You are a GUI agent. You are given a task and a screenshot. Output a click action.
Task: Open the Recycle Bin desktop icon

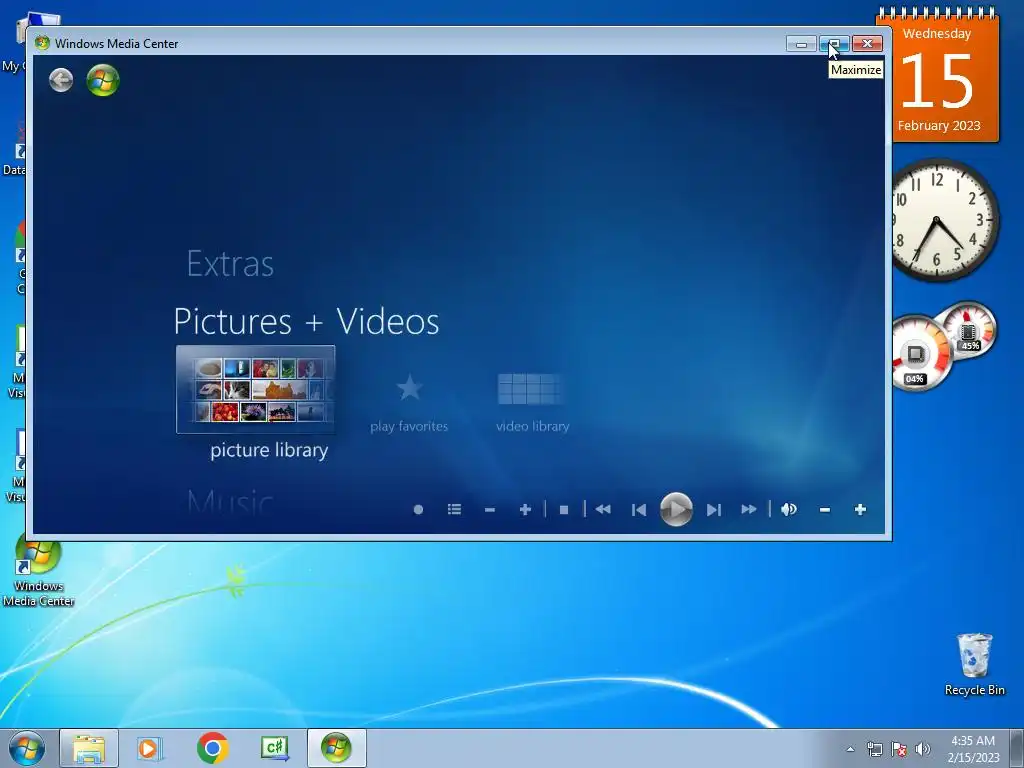coord(974,664)
